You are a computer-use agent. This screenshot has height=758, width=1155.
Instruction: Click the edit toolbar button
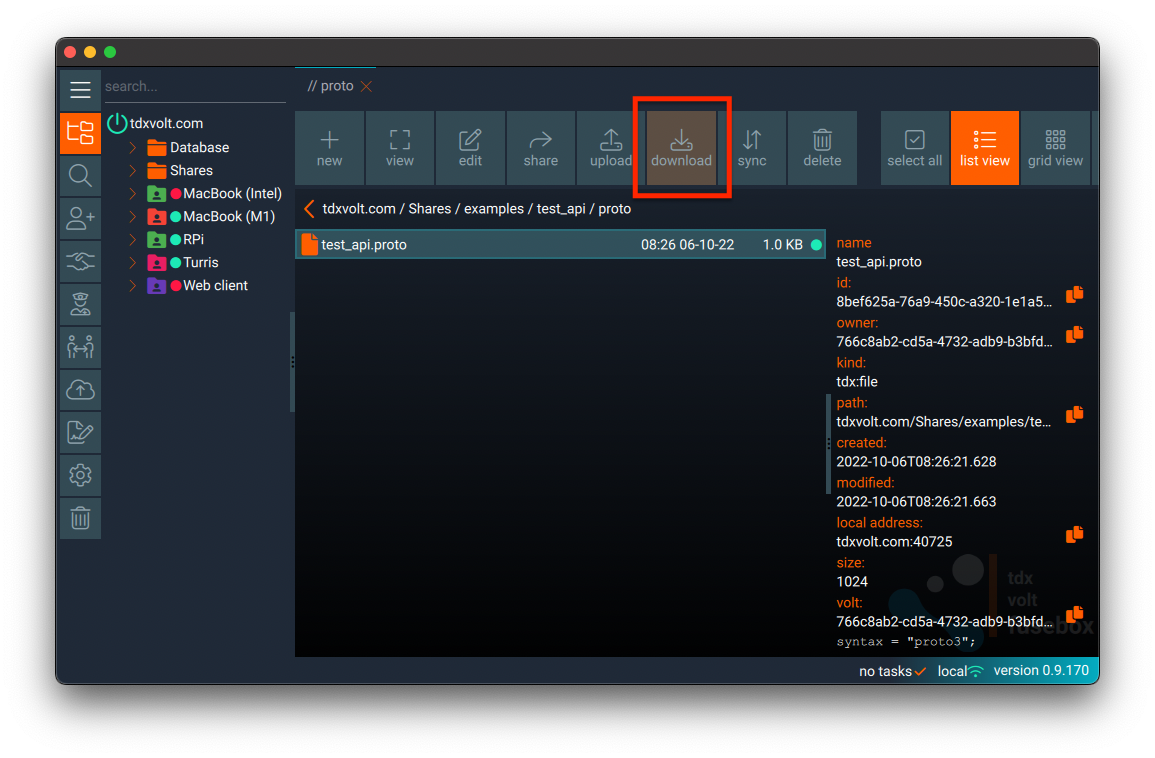click(x=470, y=148)
